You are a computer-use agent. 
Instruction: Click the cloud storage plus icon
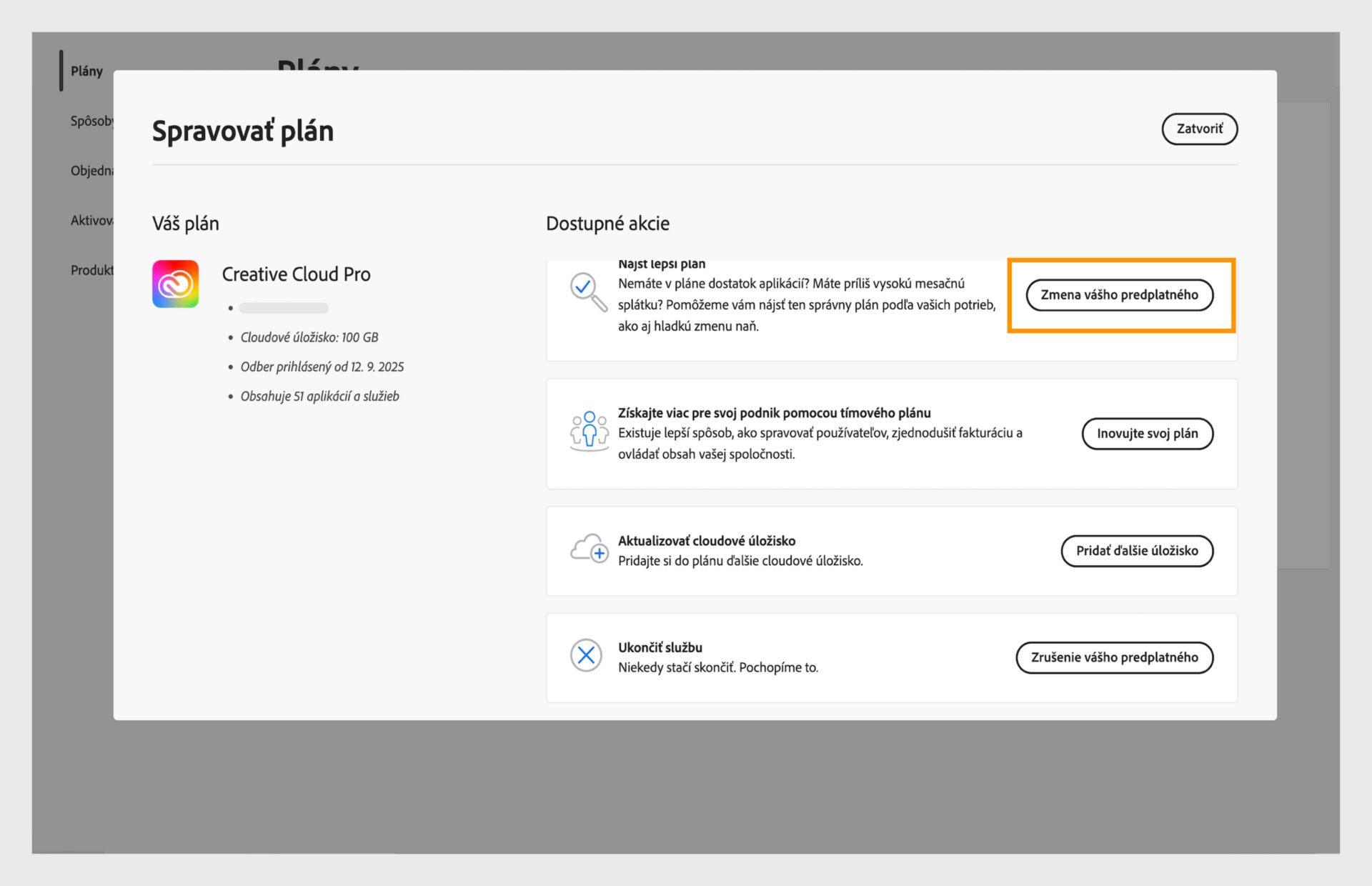[x=589, y=549]
